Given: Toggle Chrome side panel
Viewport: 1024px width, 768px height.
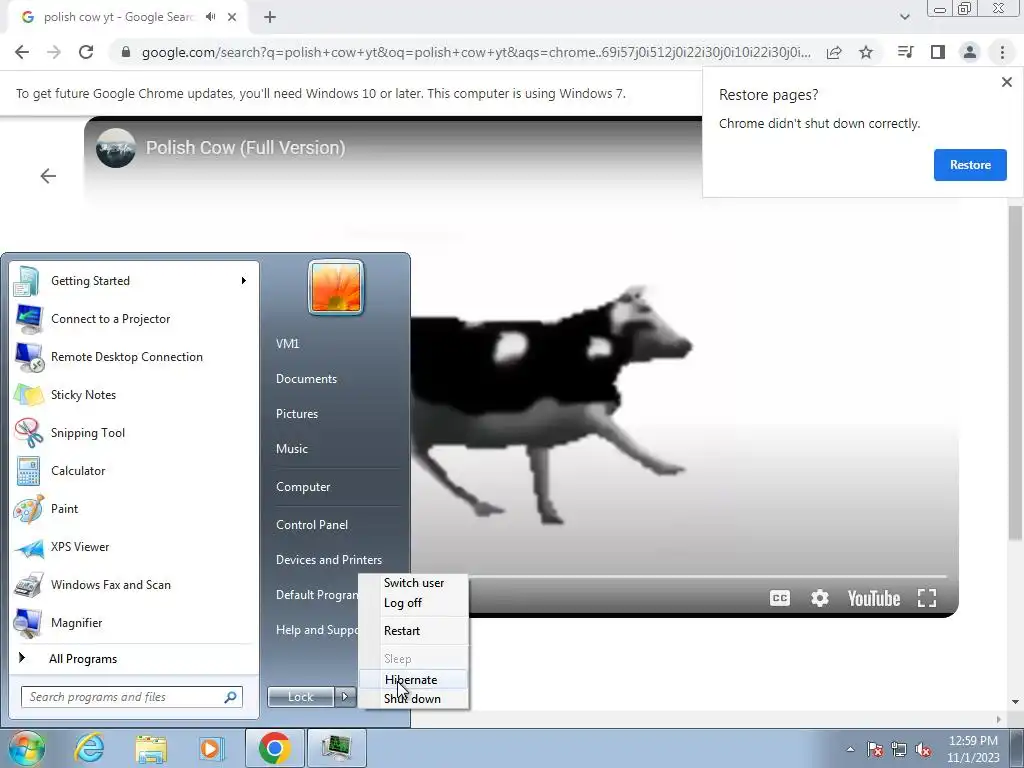Looking at the screenshot, I should click(x=938, y=52).
